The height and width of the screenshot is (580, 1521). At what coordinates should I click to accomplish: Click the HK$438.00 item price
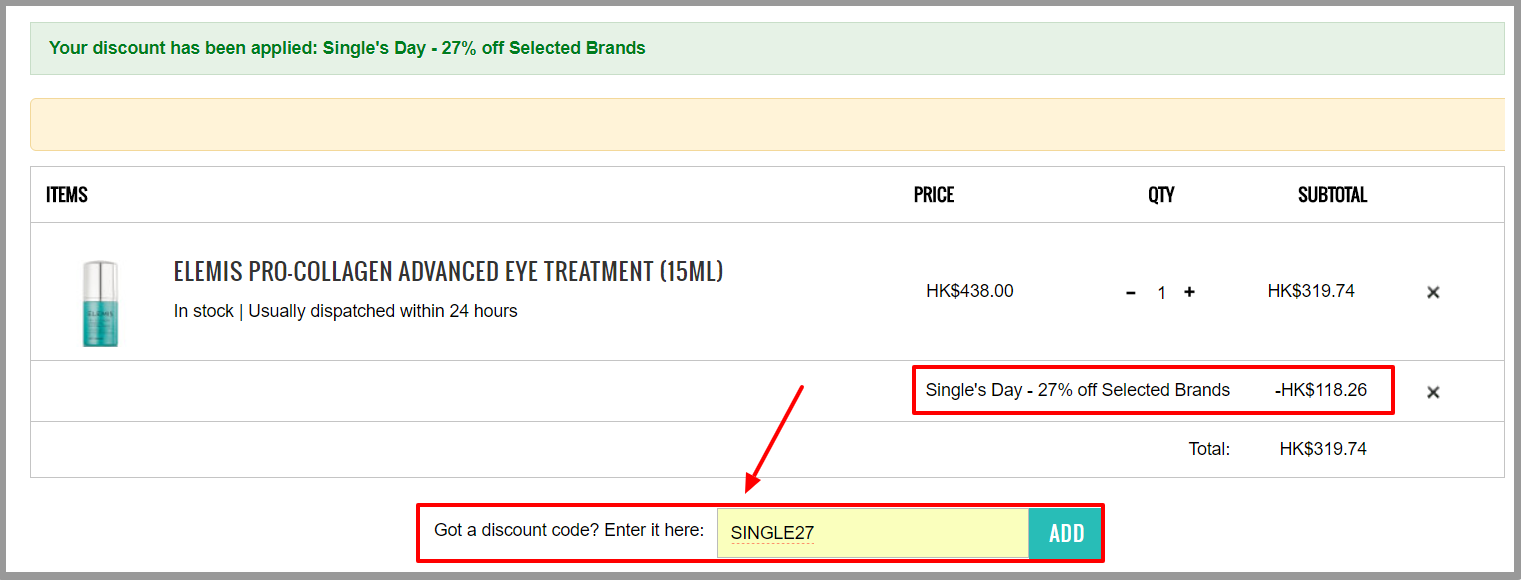(x=970, y=291)
